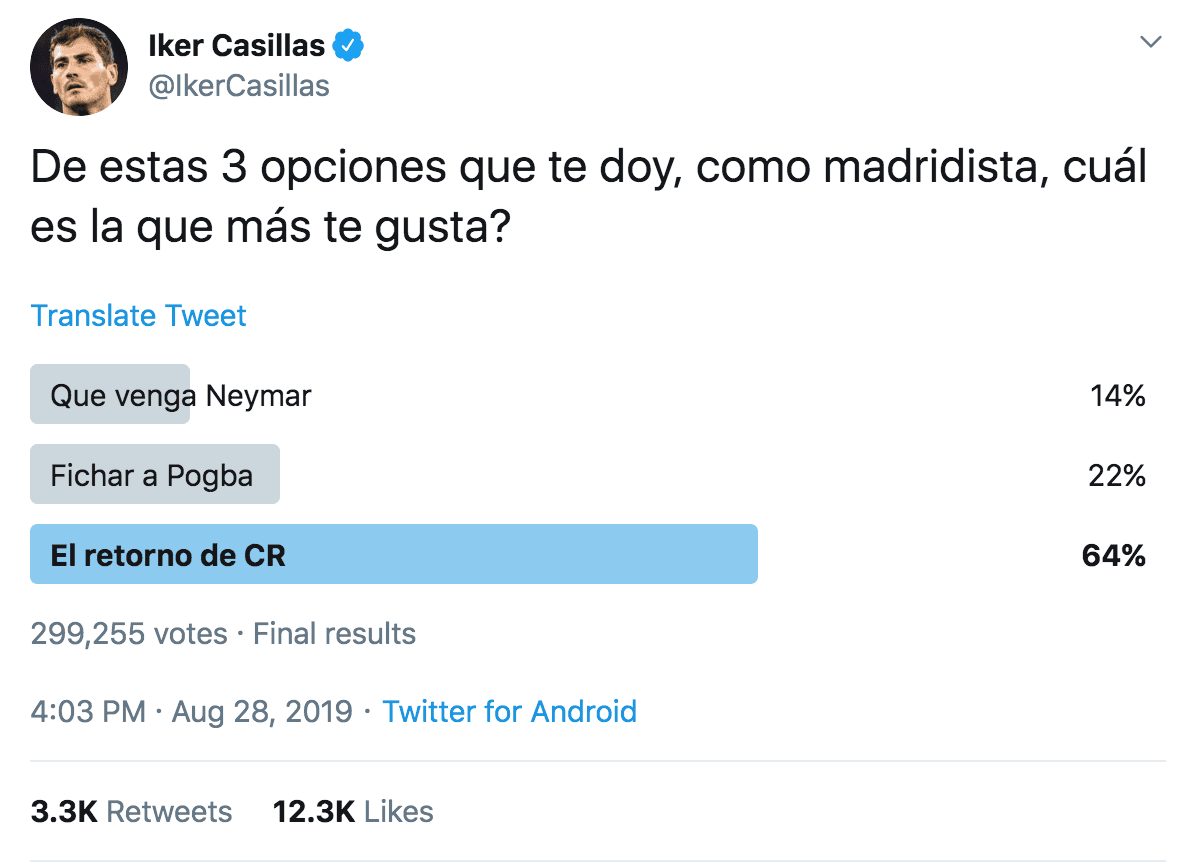
Task: Click the Twitter for Android source link
Action: tap(509, 712)
